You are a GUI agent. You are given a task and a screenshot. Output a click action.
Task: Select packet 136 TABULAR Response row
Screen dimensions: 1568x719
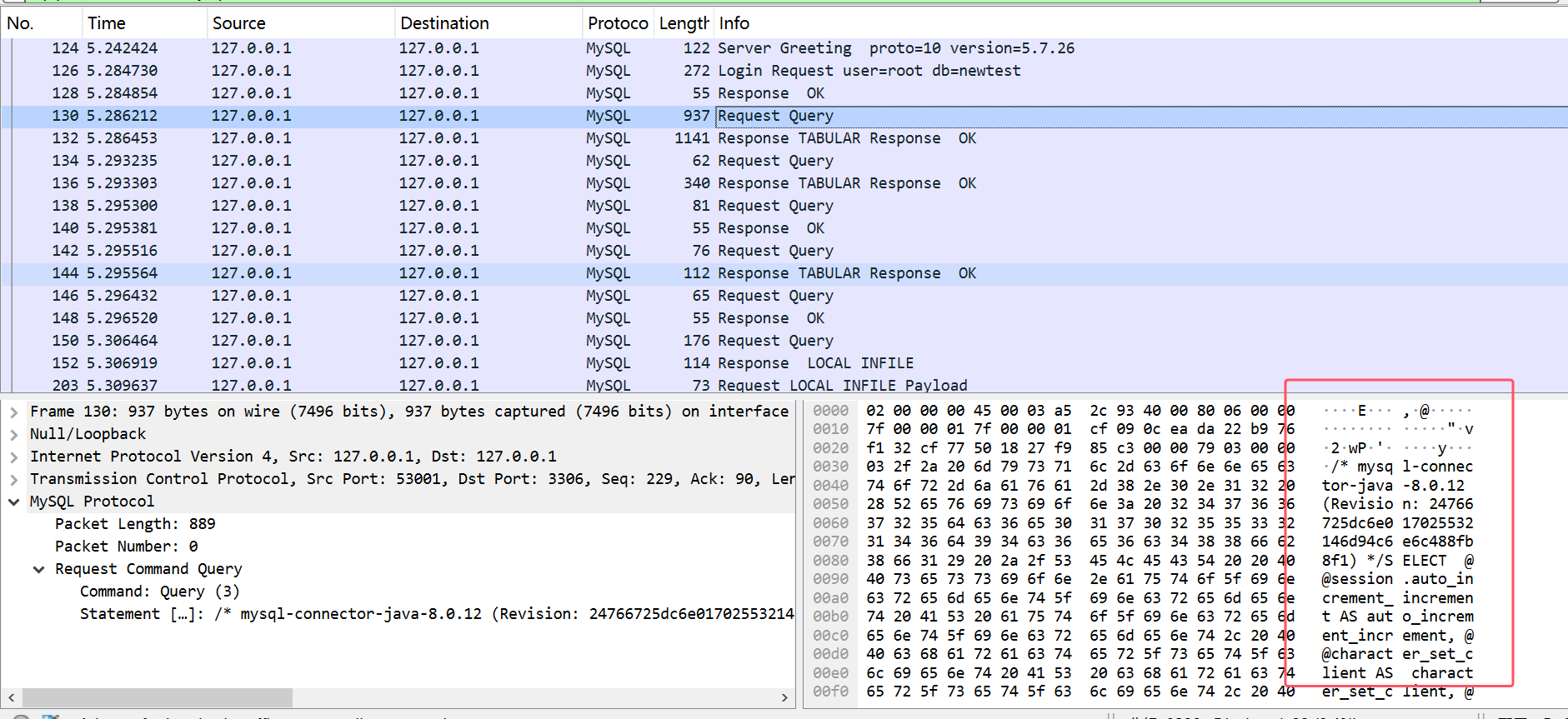(784, 183)
